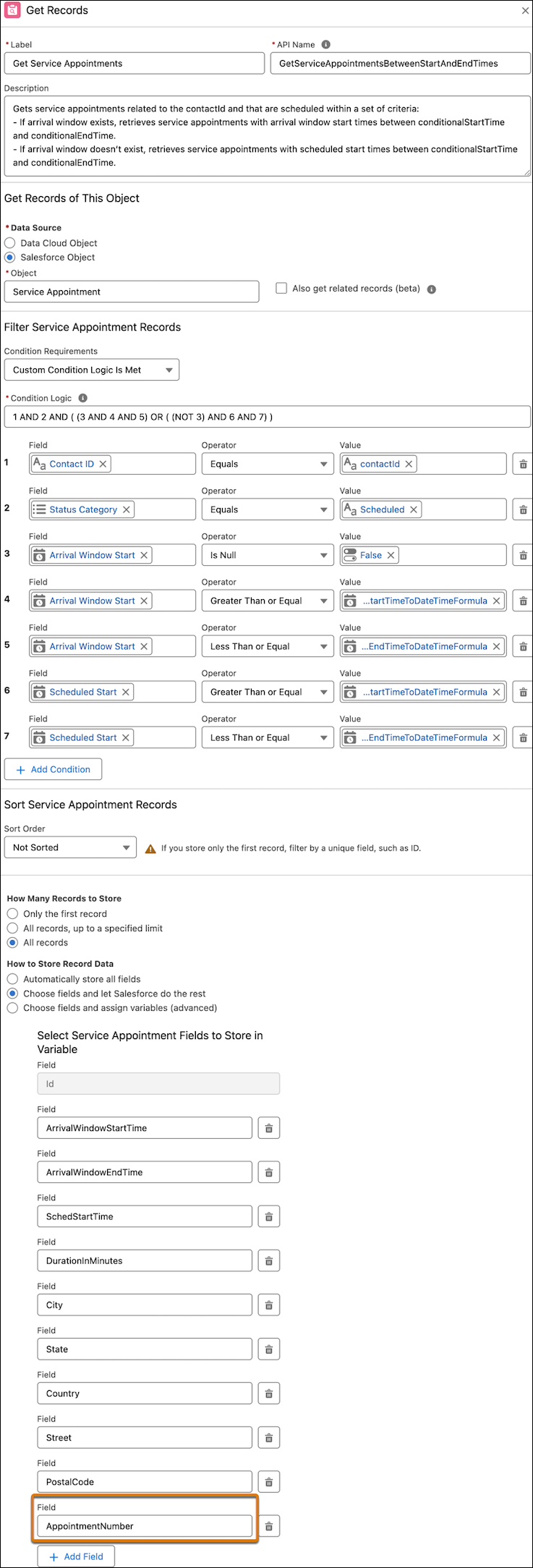Remove the False value pill

tap(391, 555)
